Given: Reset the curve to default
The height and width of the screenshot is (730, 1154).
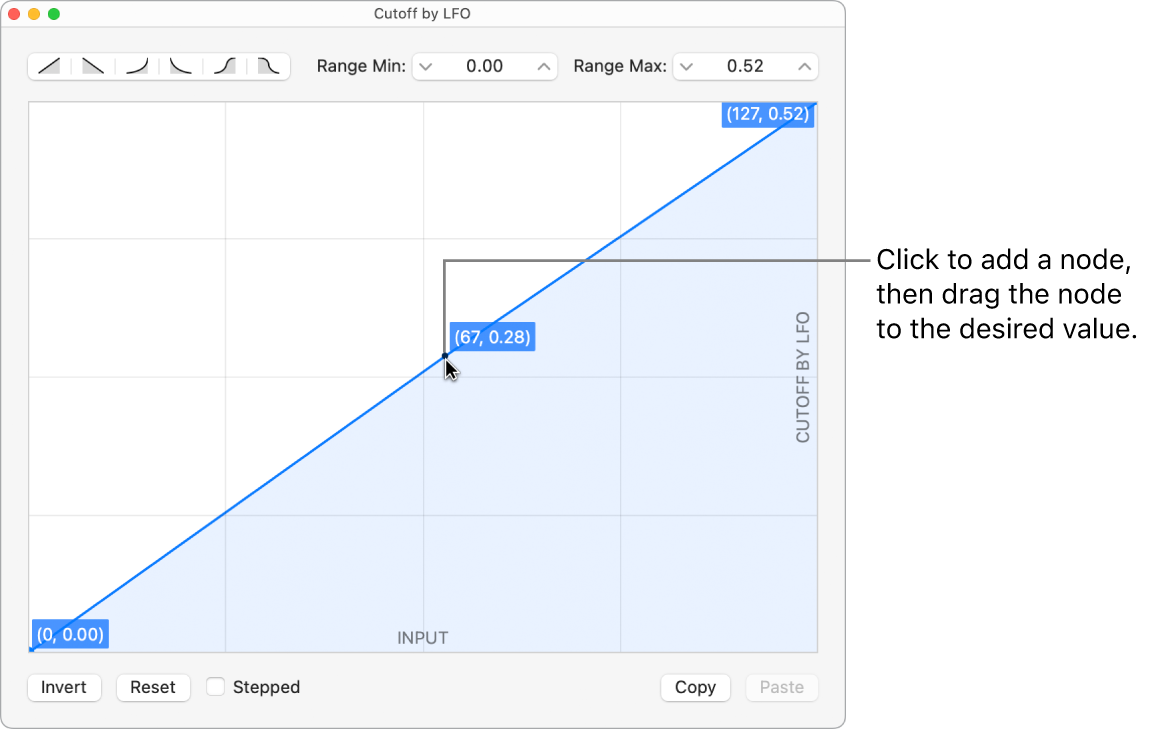Looking at the screenshot, I should point(153,687).
